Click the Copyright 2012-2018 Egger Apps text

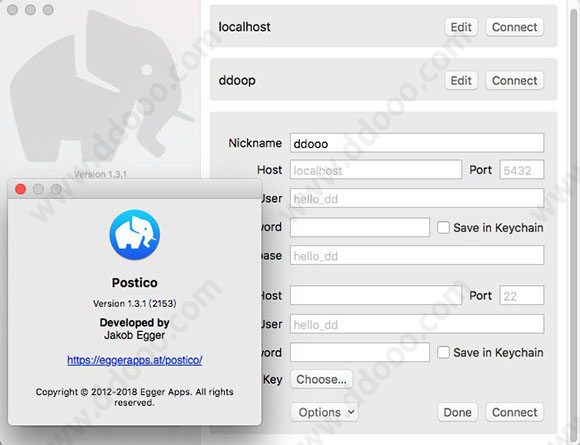pyautogui.click(x=135, y=397)
